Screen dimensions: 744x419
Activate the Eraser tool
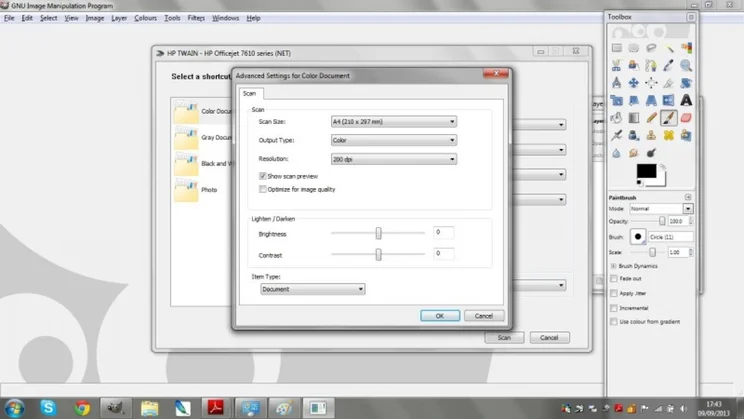pos(687,117)
